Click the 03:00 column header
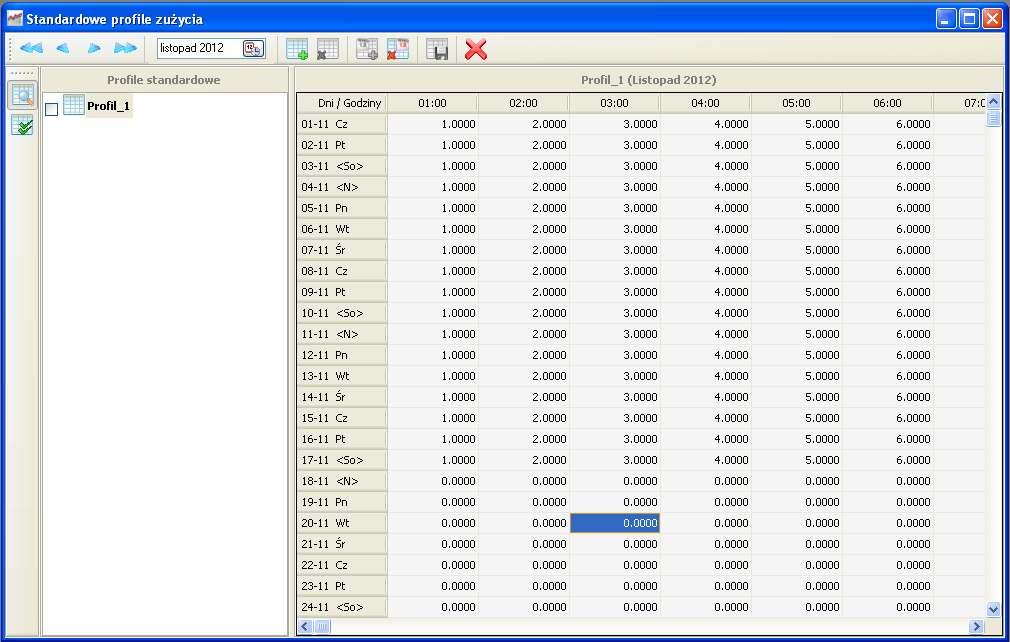The width and height of the screenshot is (1010, 642). [615, 103]
